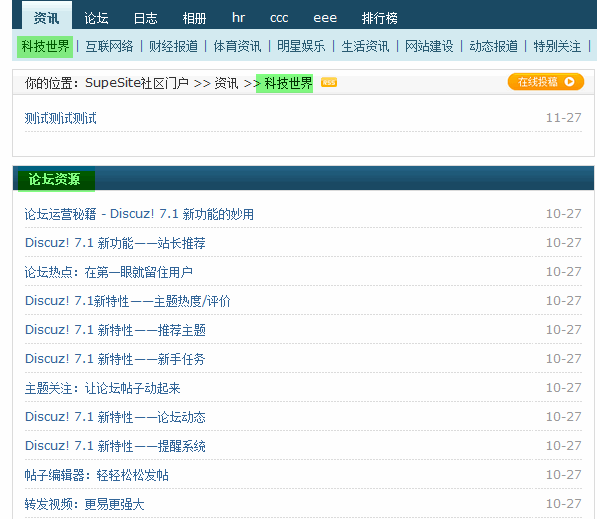This screenshot has height=519, width=600.
Task: Click the orange RSS feed icon
Action: [329, 83]
